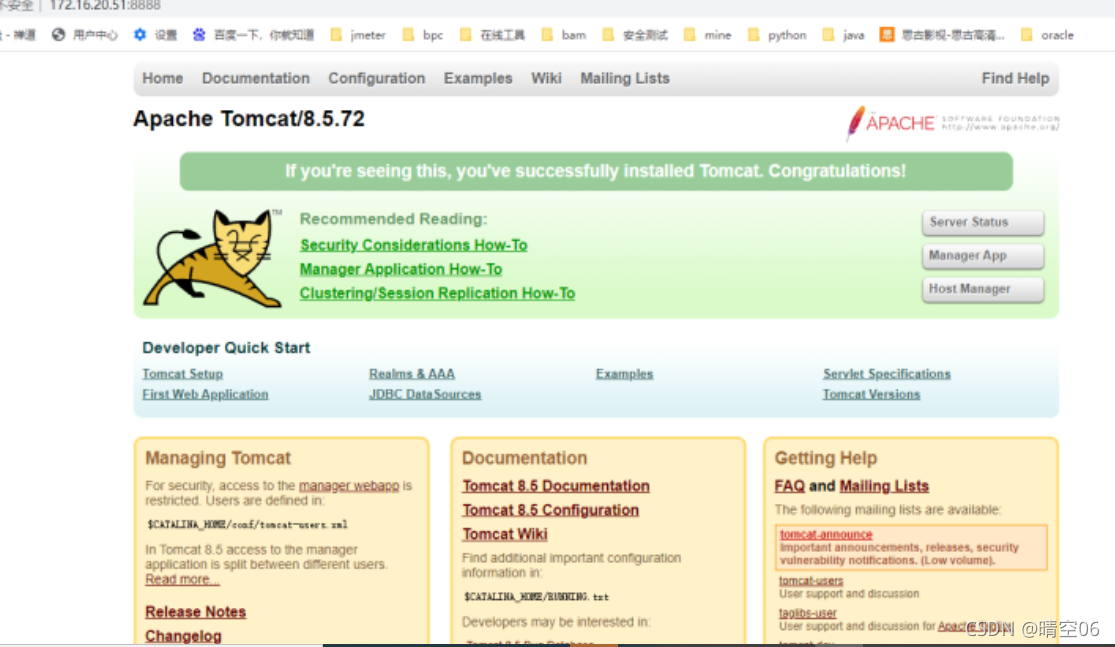The height and width of the screenshot is (647, 1115).
Task: Open Changelog link
Action: [x=183, y=636]
